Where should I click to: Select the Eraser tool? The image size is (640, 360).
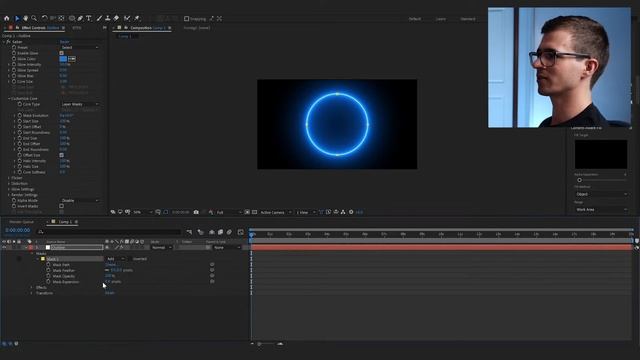[116, 18]
